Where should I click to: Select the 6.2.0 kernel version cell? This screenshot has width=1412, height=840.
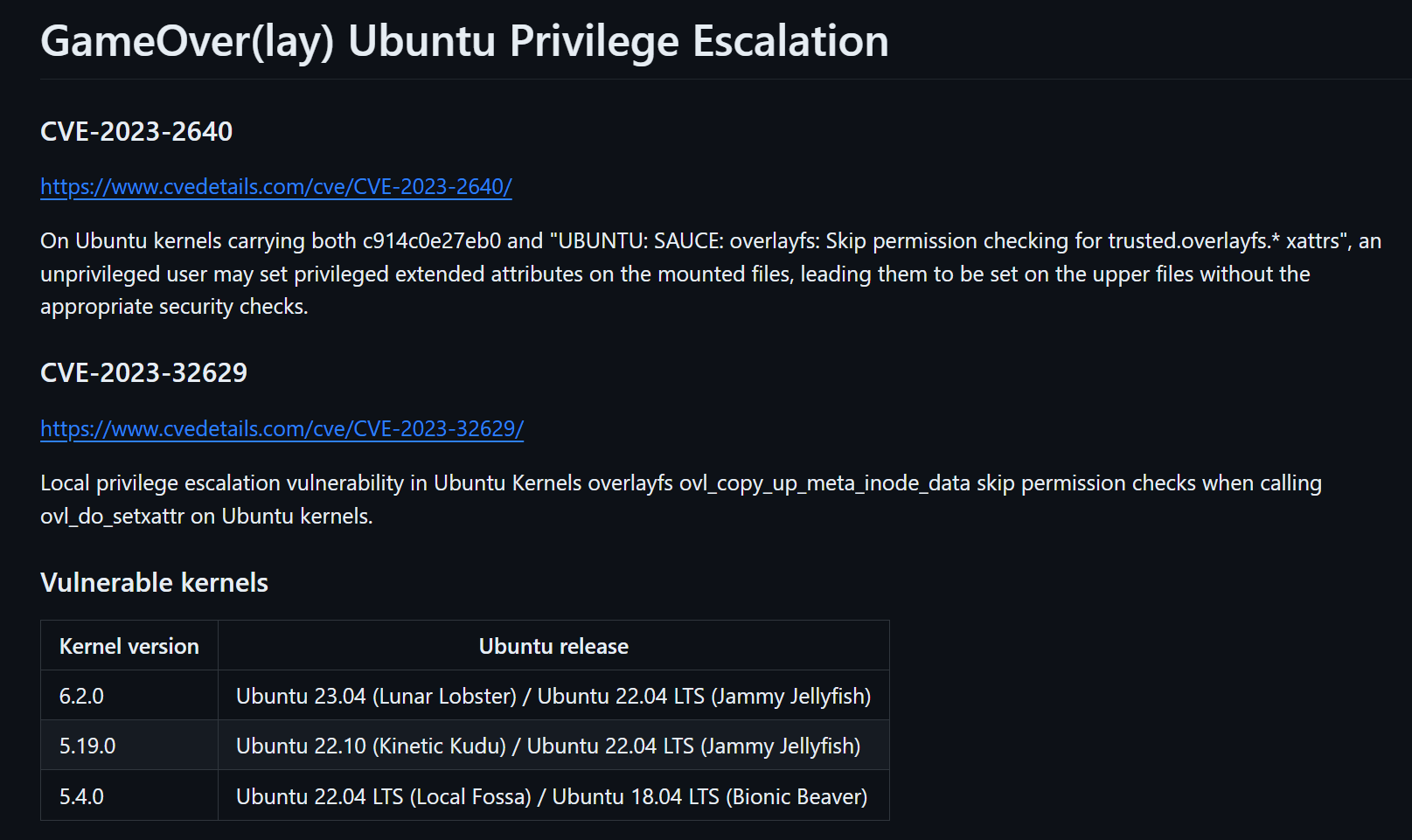[x=81, y=697]
